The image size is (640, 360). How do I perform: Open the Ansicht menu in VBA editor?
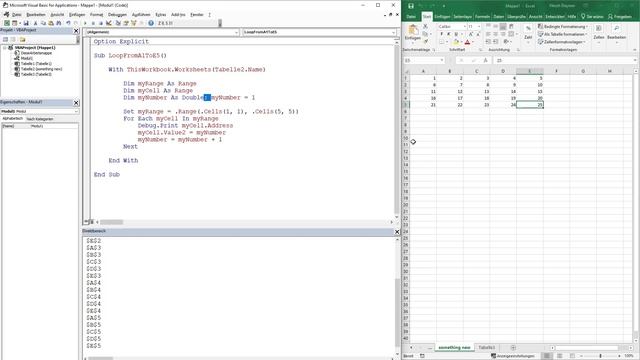click(57, 15)
